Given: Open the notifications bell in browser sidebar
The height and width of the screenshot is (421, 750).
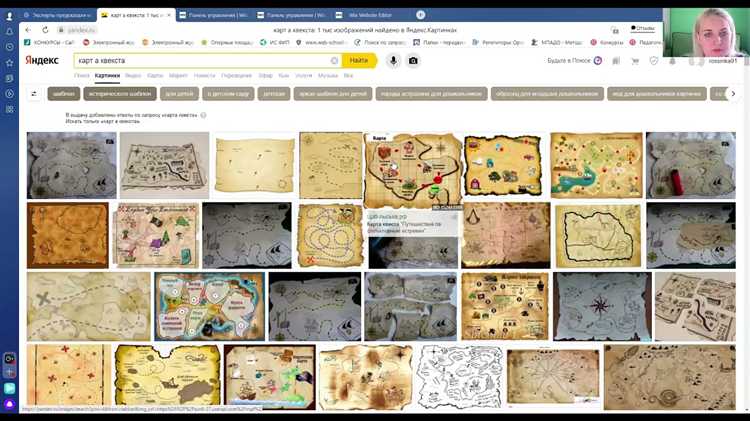Looking at the screenshot, I should 9,32.
